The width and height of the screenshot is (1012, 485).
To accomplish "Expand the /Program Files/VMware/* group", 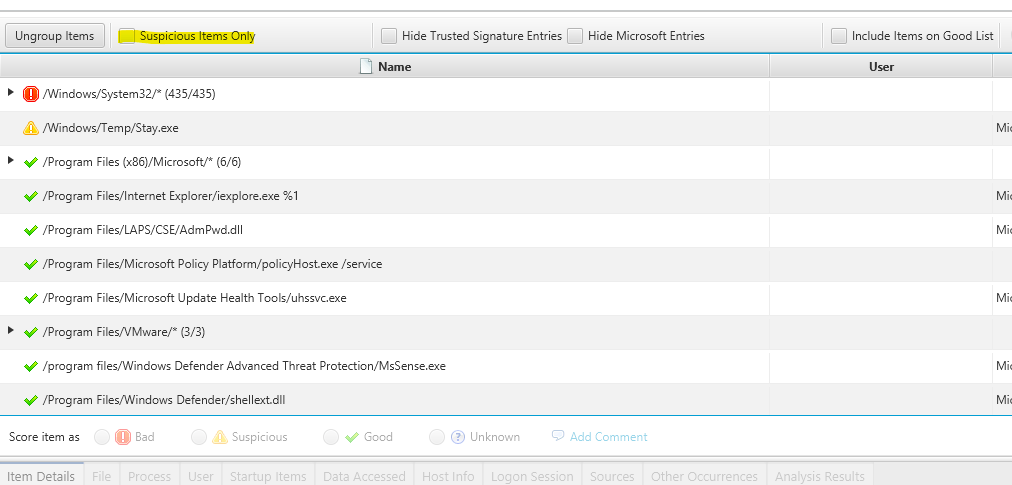I will click(x=11, y=331).
